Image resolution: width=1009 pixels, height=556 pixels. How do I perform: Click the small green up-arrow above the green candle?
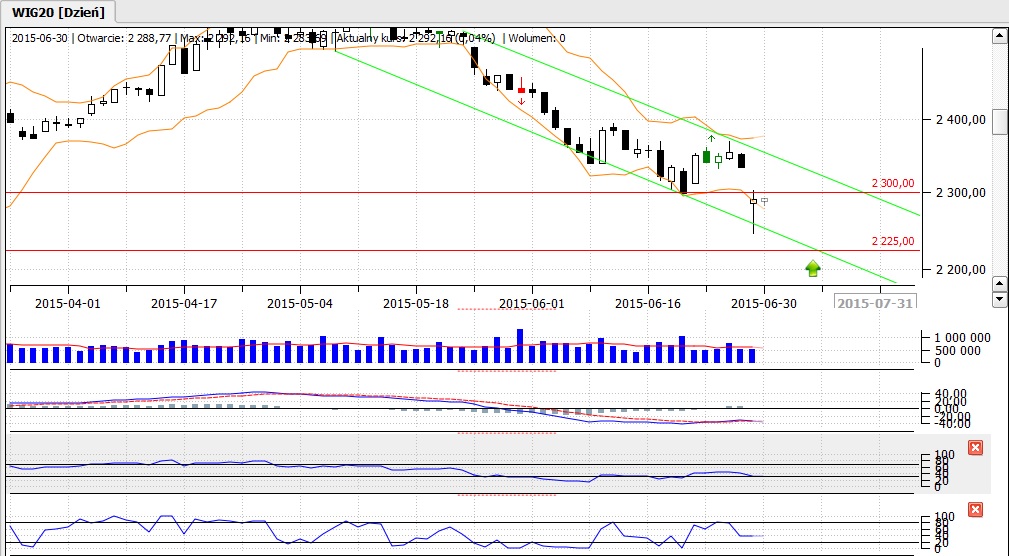click(x=711, y=138)
